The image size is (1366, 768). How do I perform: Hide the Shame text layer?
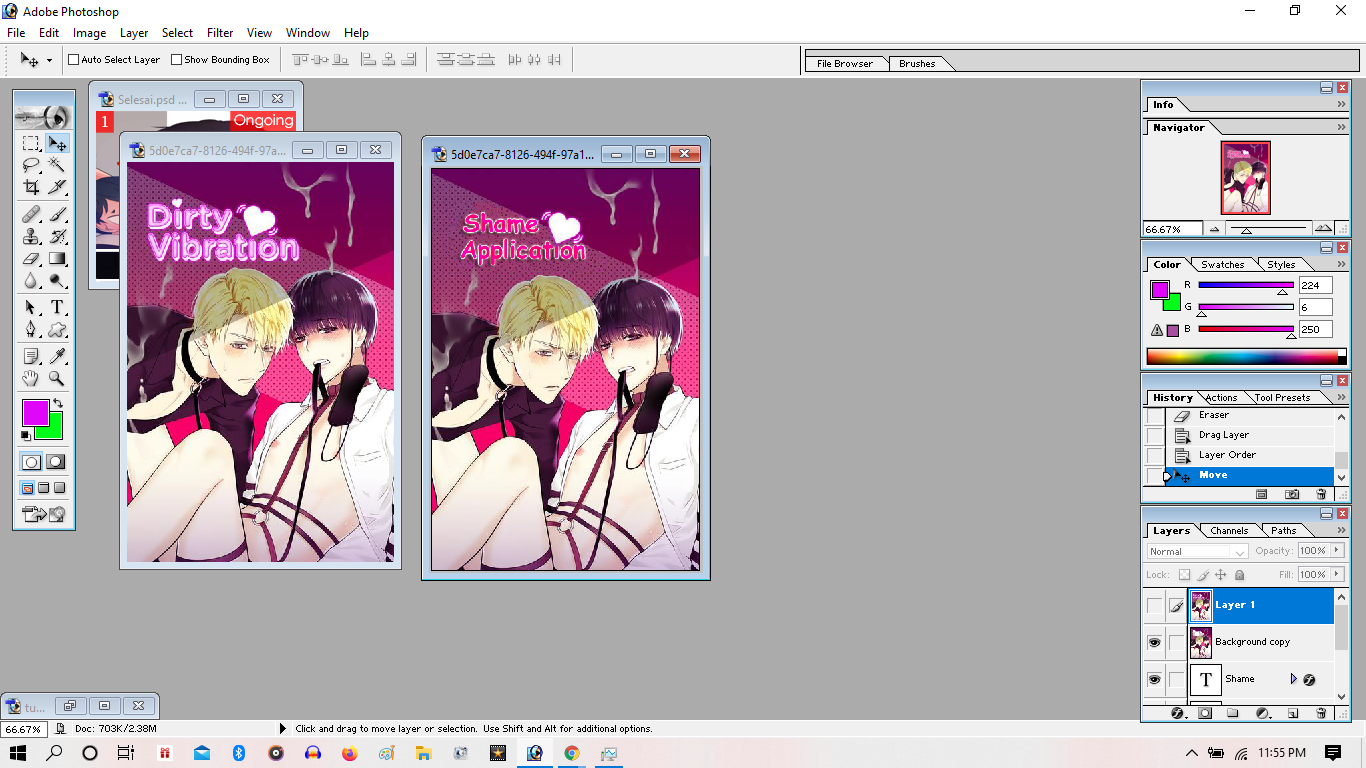[1155, 679]
